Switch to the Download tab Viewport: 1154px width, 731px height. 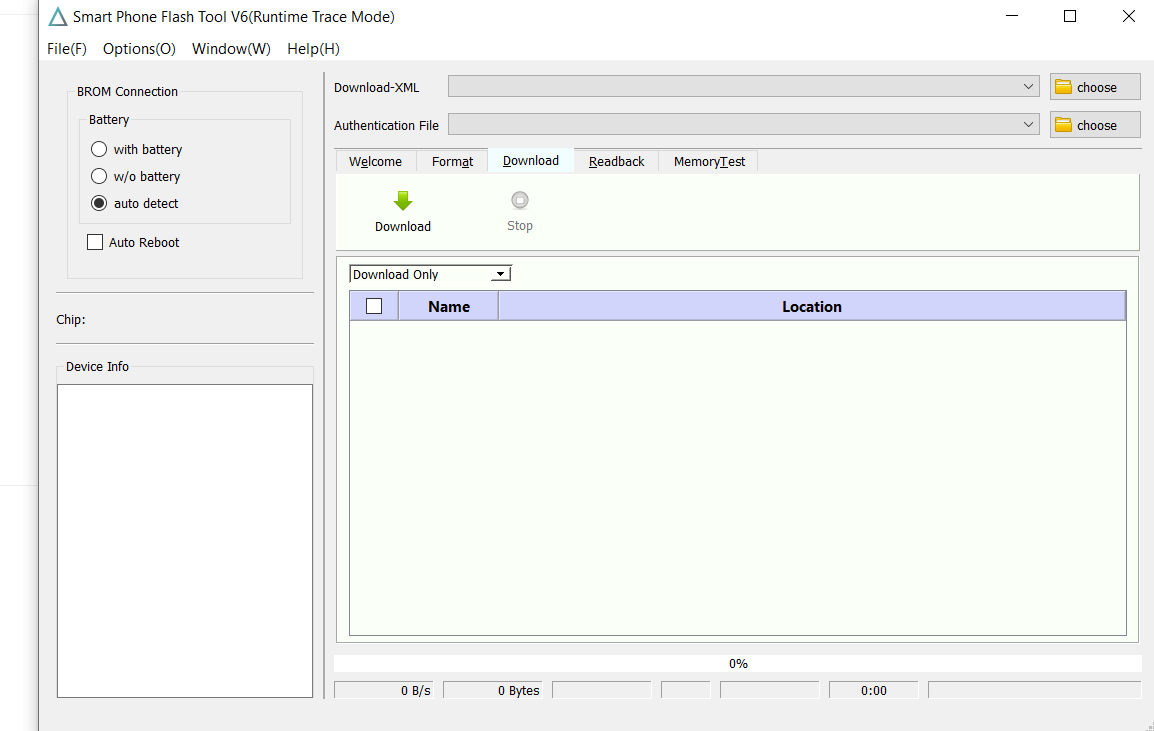(531, 160)
